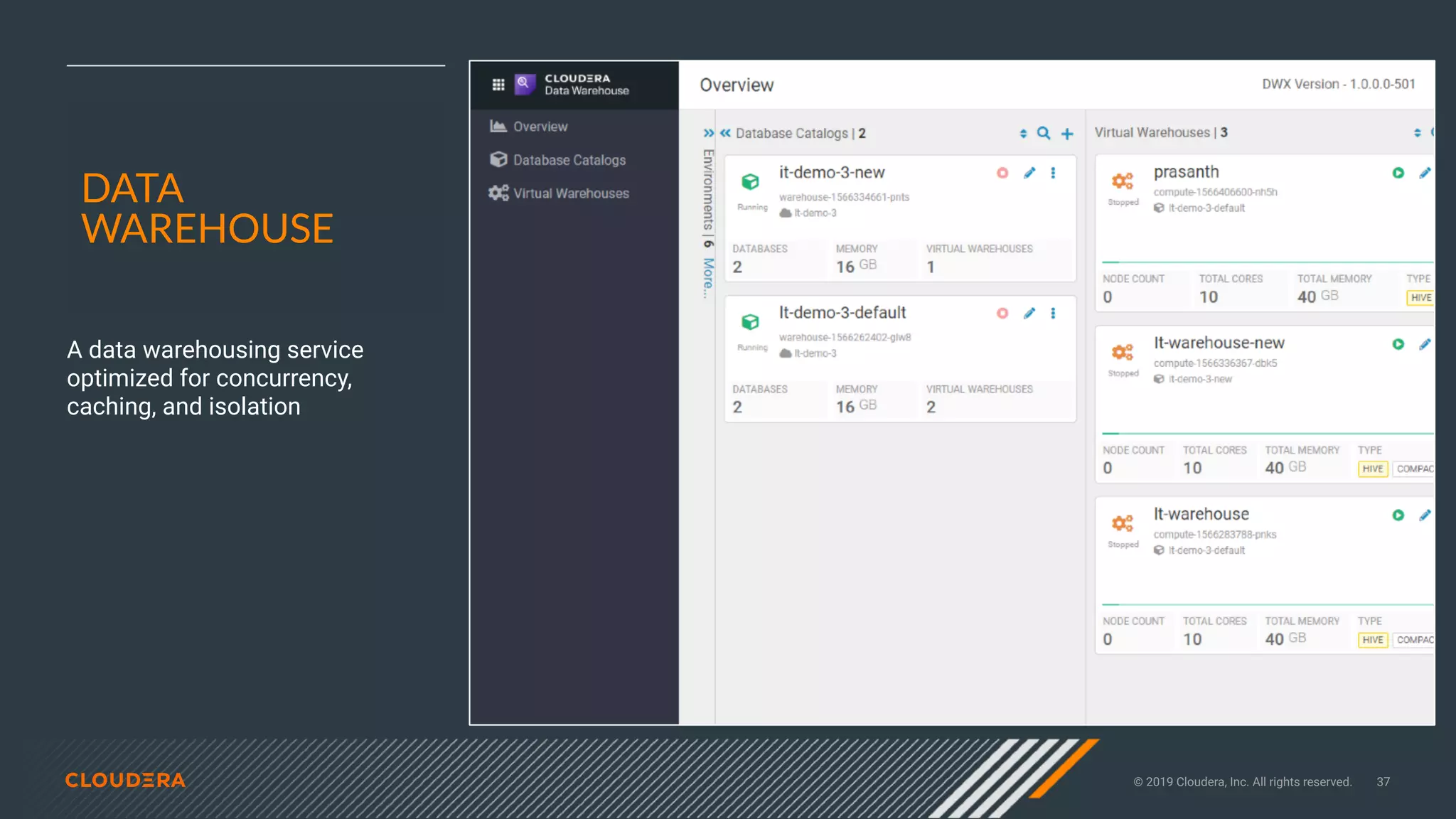Sort the Virtual Warehouses list
1456x819 pixels.
(1417, 133)
